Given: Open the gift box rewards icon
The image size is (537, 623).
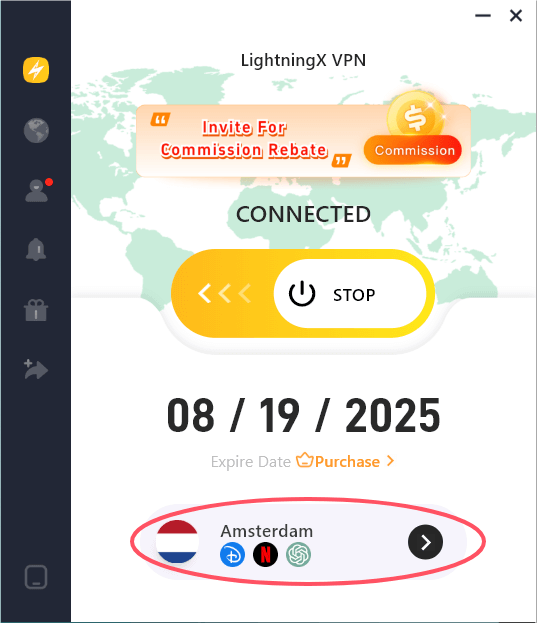Looking at the screenshot, I should pyautogui.click(x=36, y=310).
